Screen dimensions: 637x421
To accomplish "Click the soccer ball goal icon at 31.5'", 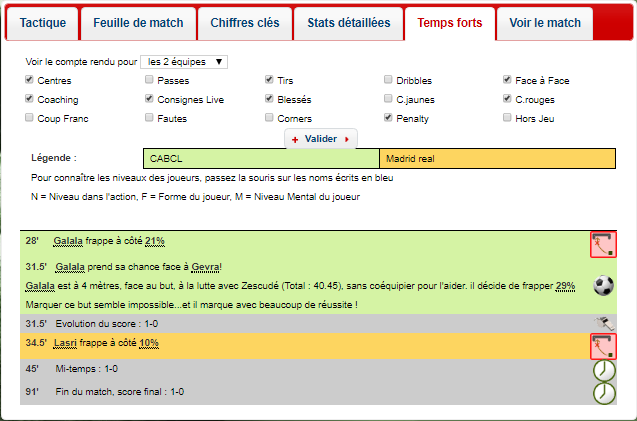I will [x=603, y=285].
